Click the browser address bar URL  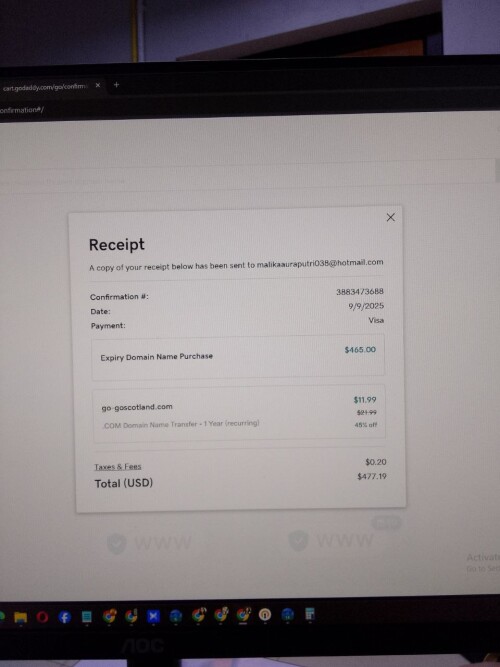pos(21,110)
